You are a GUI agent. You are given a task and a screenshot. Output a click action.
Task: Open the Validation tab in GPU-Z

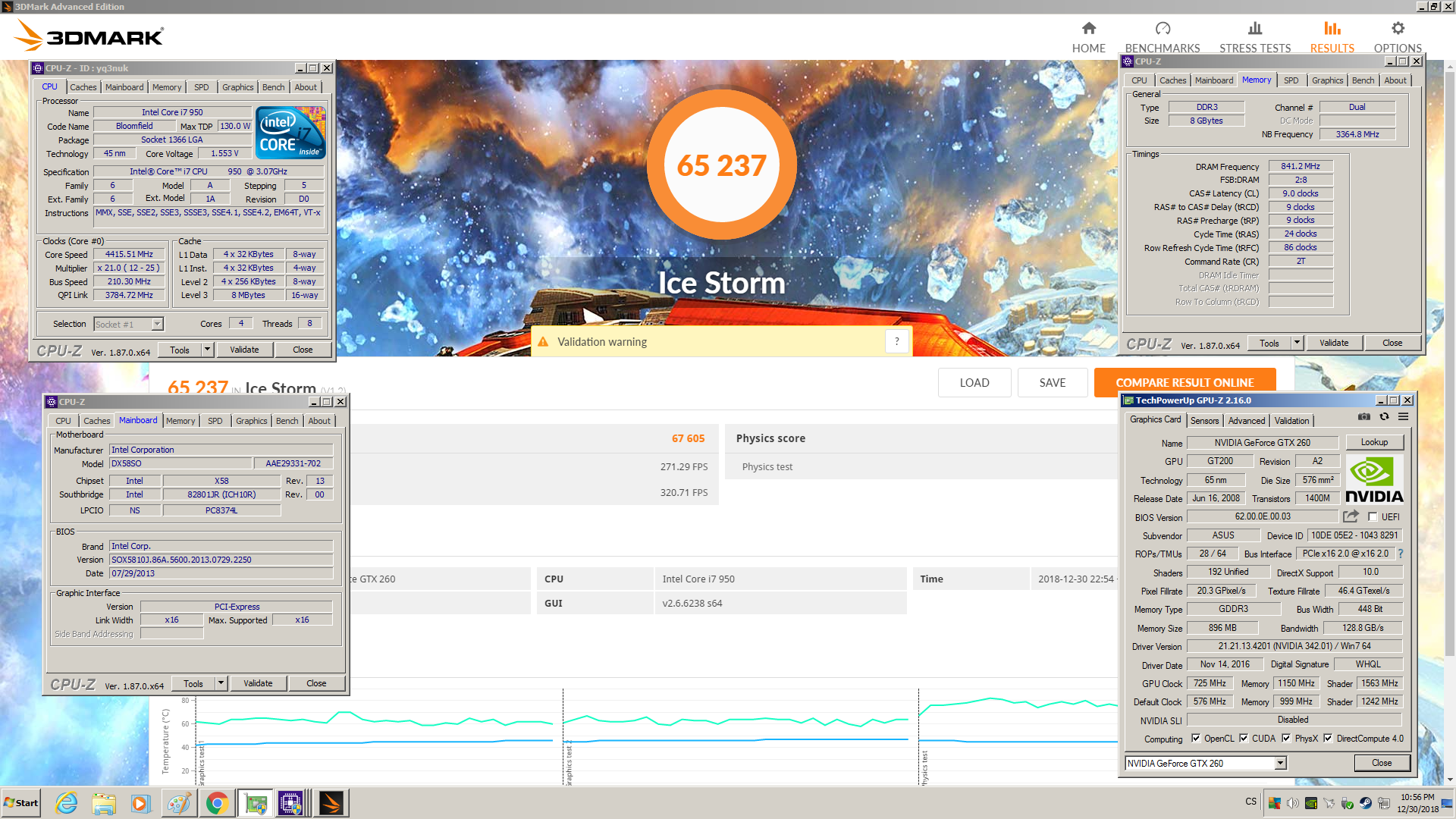(x=1291, y=421)
